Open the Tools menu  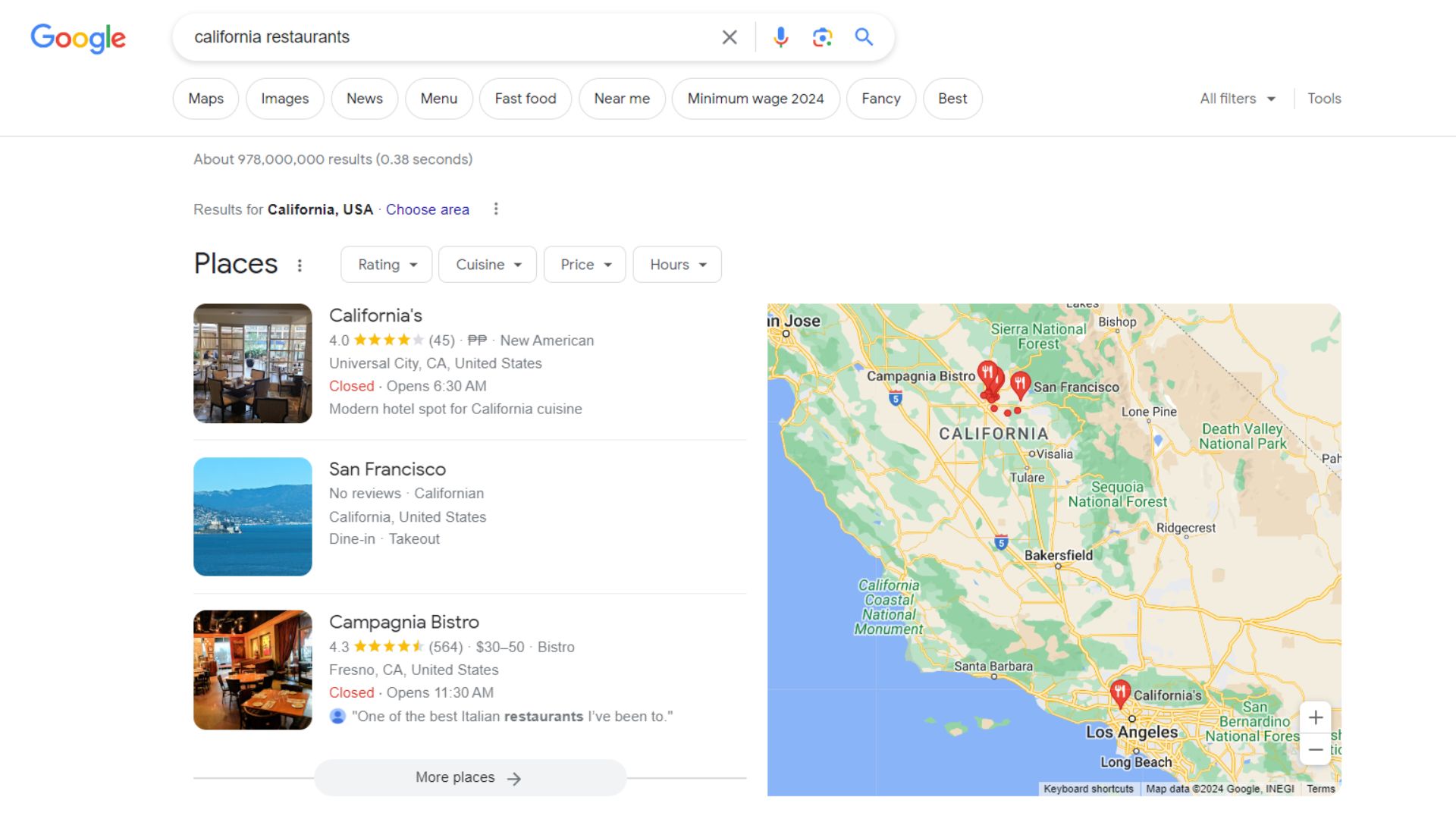[1323, 98]
